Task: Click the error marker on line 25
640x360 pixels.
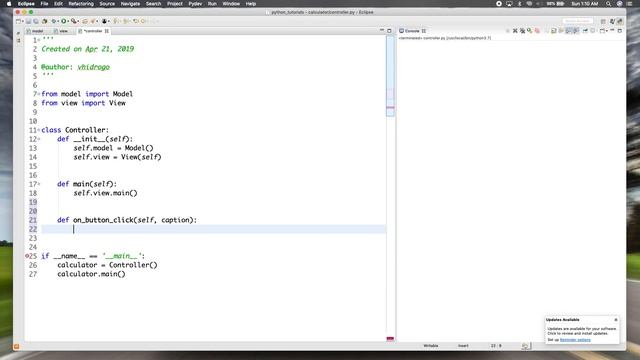Action: [x=27, y=256]
